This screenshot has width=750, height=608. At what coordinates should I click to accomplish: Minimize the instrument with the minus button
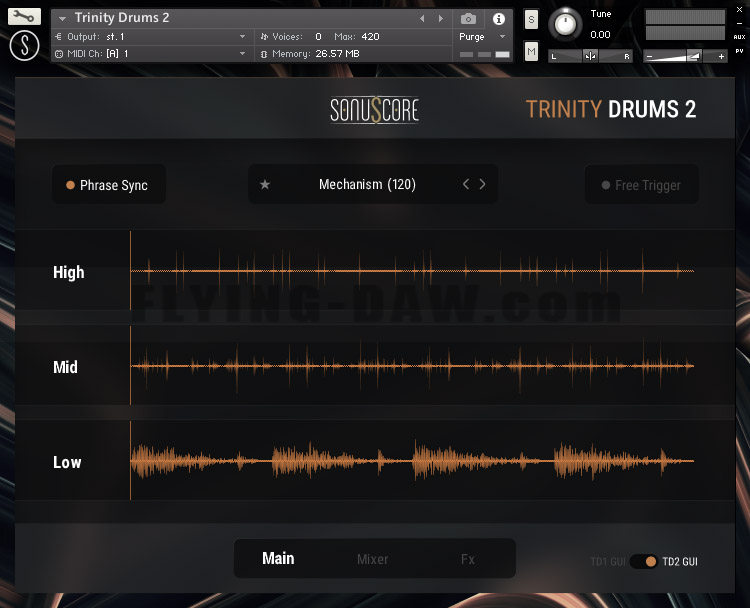coord(739,23)
